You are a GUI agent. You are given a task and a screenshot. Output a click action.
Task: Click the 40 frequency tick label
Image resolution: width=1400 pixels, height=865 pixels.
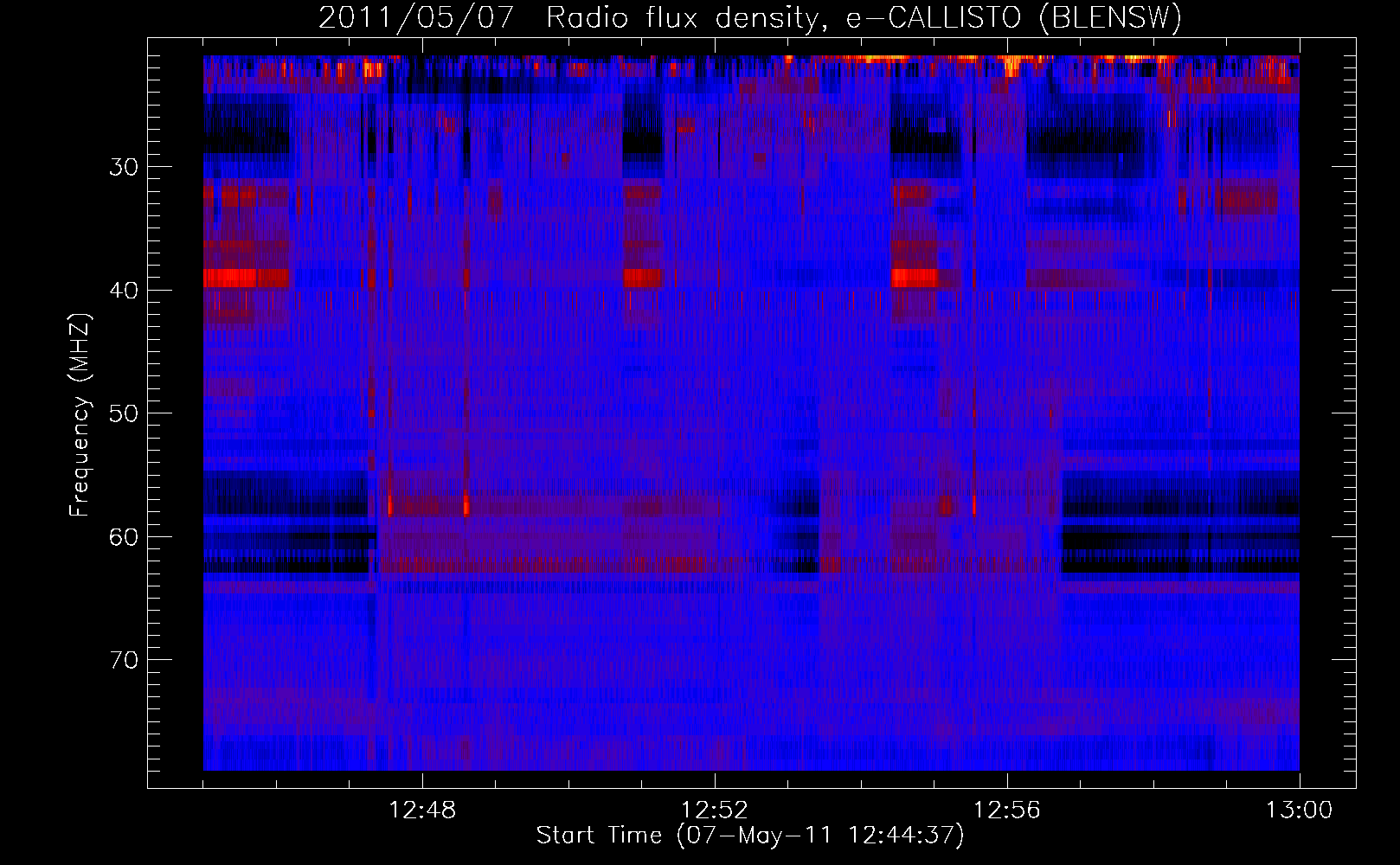[x=124, y=291]
